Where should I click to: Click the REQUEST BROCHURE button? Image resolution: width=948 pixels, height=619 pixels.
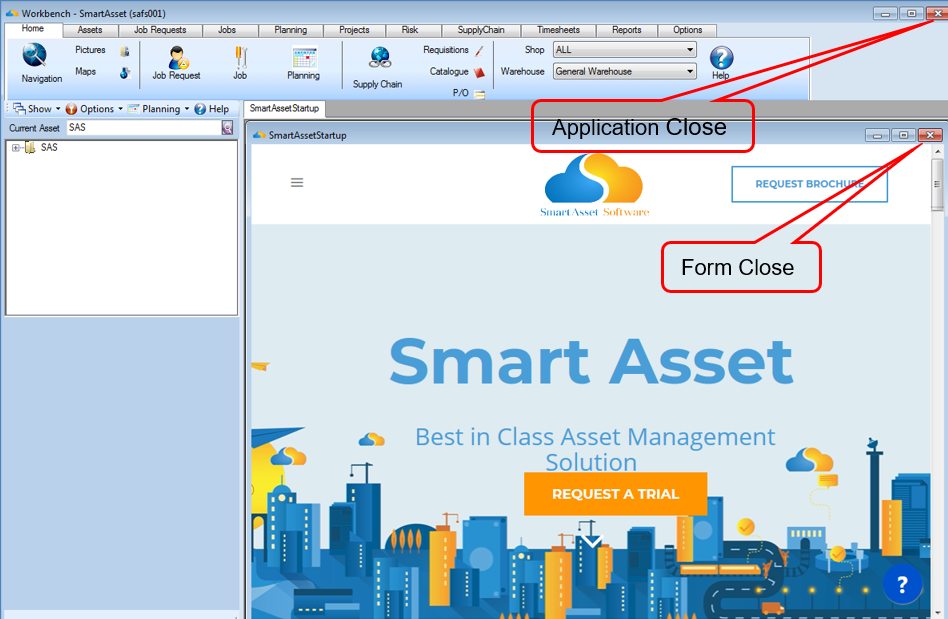point(810,184)
